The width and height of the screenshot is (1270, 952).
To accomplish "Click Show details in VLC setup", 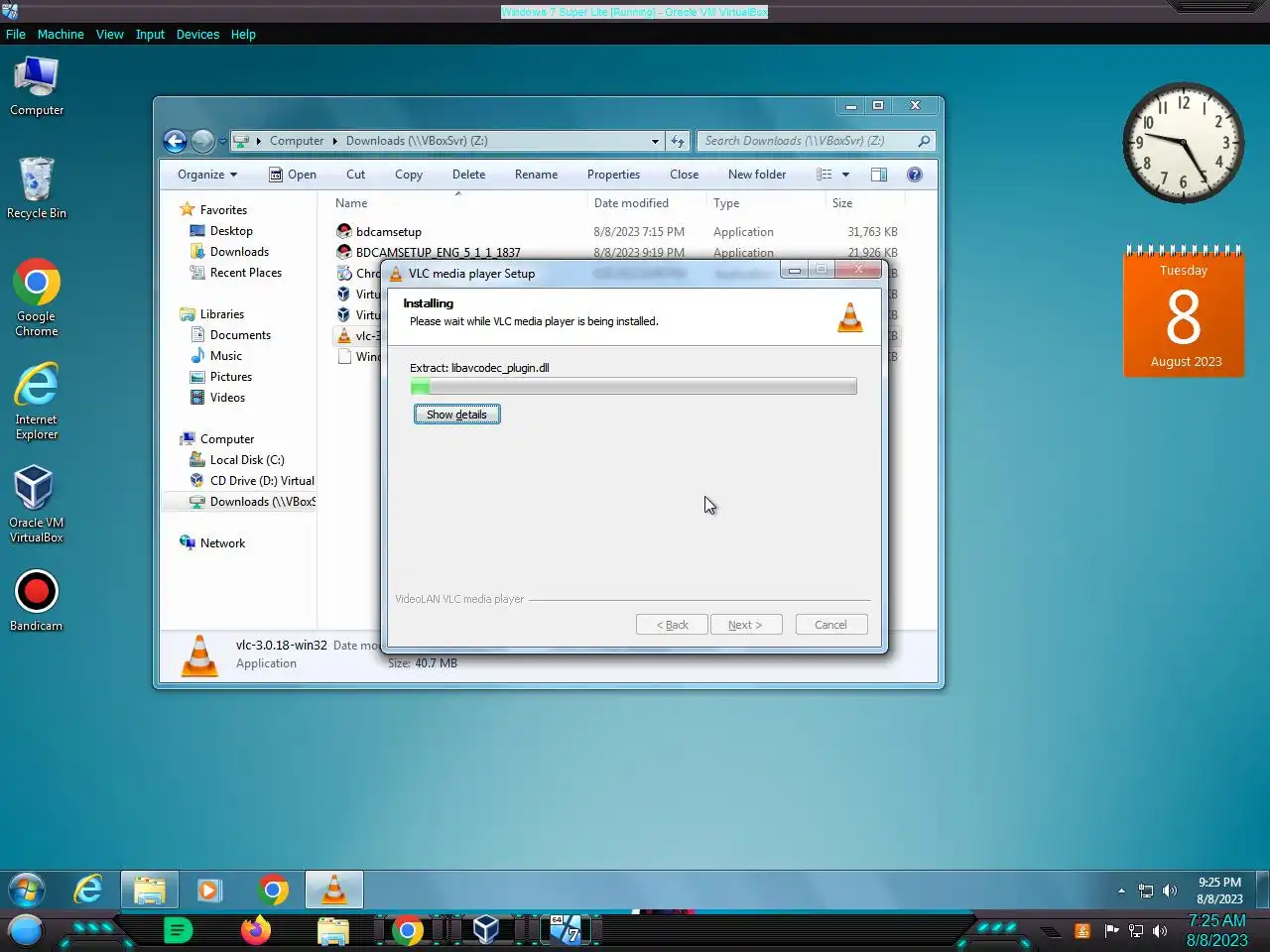I will (x=456, y=415).
